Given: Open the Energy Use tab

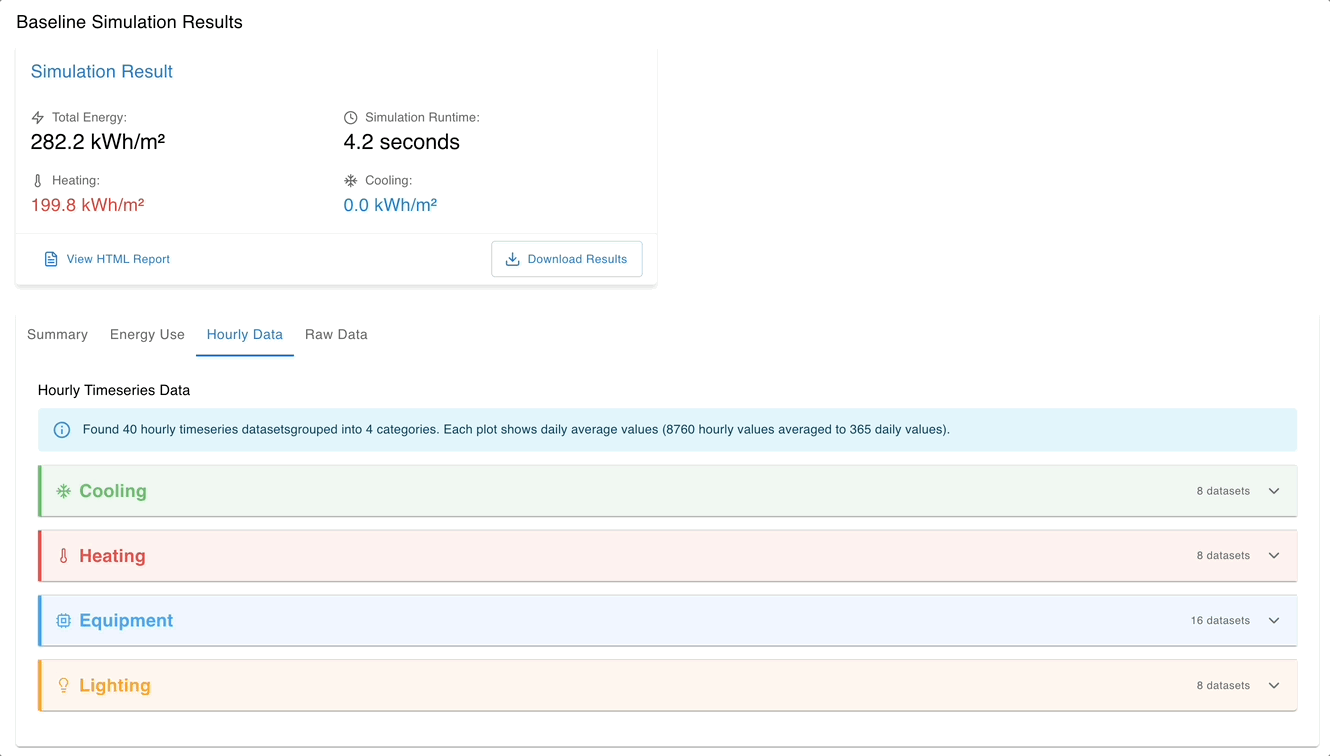Looking at the screenshot, I should pos(147,335).
